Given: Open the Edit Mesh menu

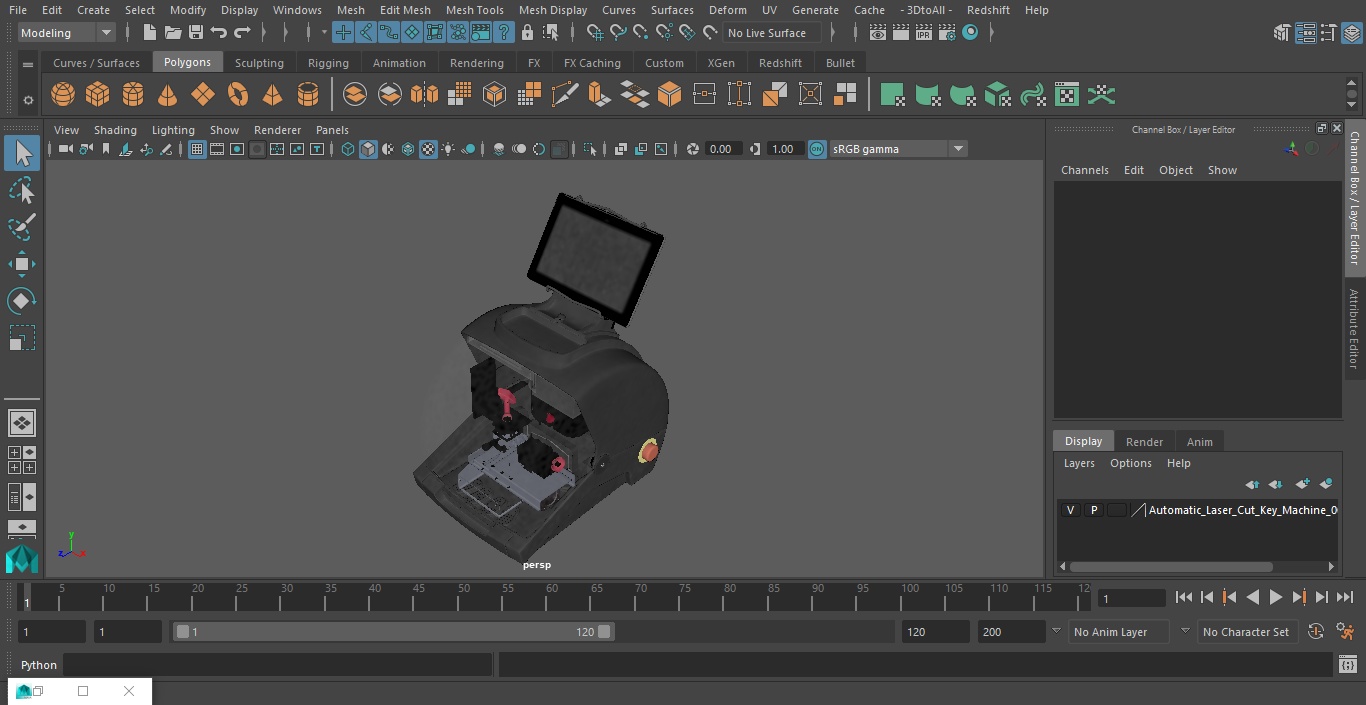Looking at the screenshot, I should (405, 10).
